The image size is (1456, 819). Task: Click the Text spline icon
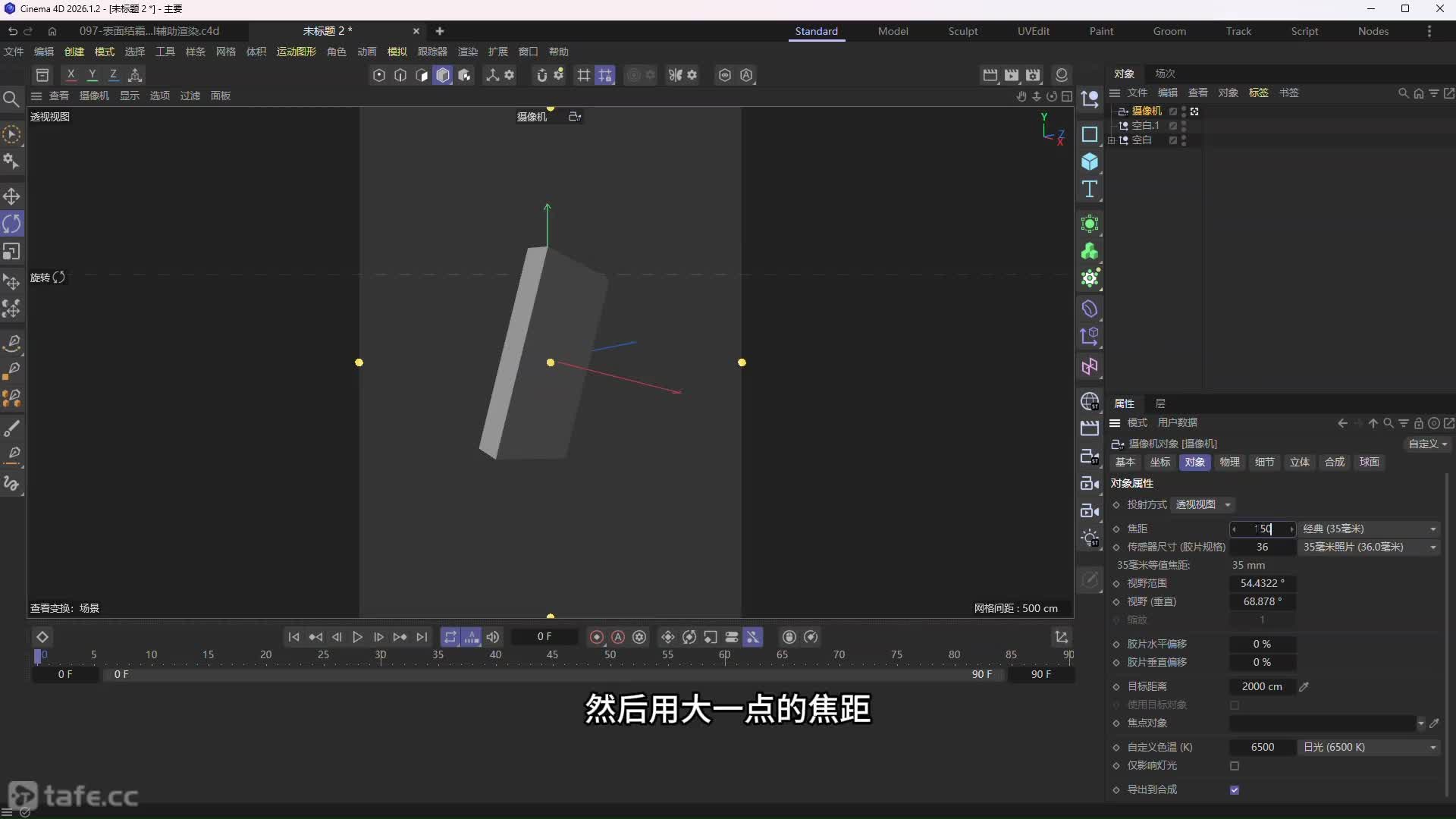(1090, 190)
